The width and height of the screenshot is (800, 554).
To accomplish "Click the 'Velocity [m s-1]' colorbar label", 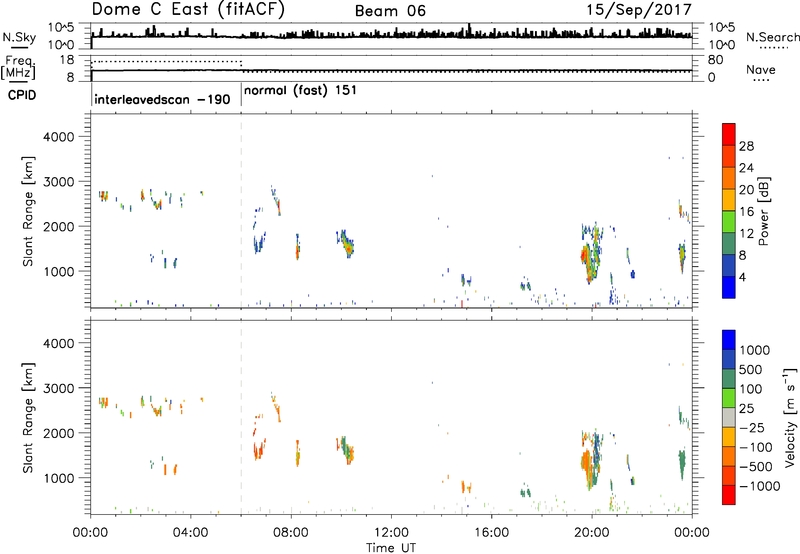I will [x=790, y=417].
